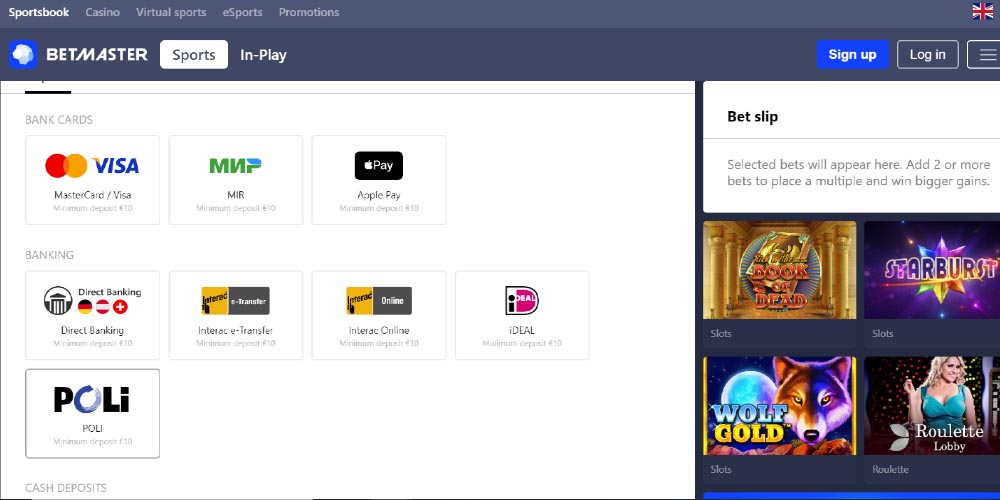Click the Sign up button
This screenshot has width=1000, height=500.
[852, 55]
